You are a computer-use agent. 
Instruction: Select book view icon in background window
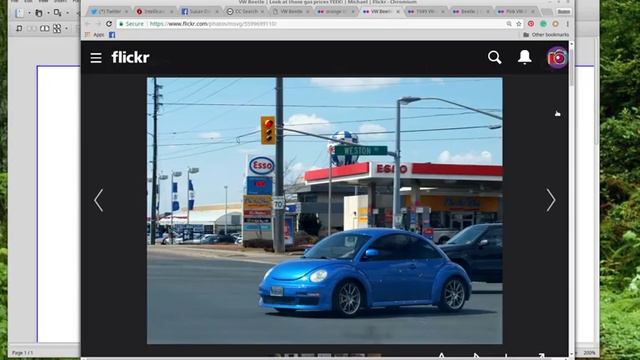point(44,29)
